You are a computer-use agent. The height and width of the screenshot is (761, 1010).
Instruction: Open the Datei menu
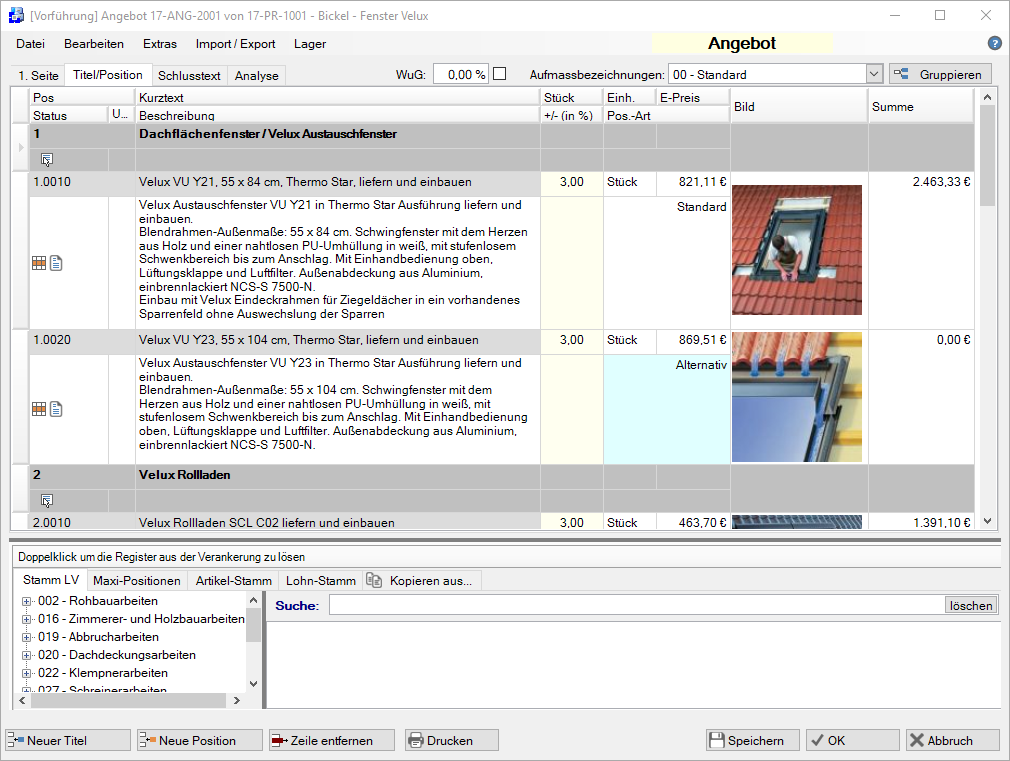coord(30,44)
